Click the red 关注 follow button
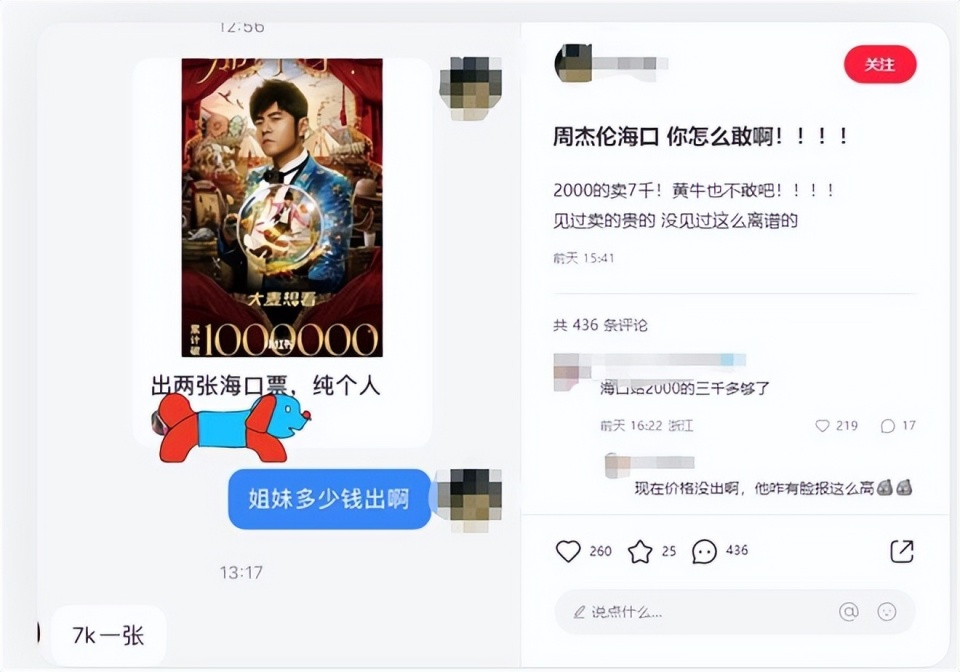Screen dimensions: 960x672 880,64
